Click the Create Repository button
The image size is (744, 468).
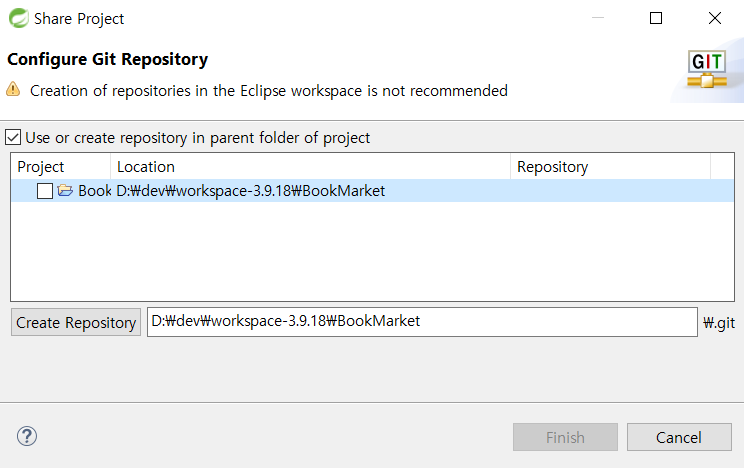76,322
